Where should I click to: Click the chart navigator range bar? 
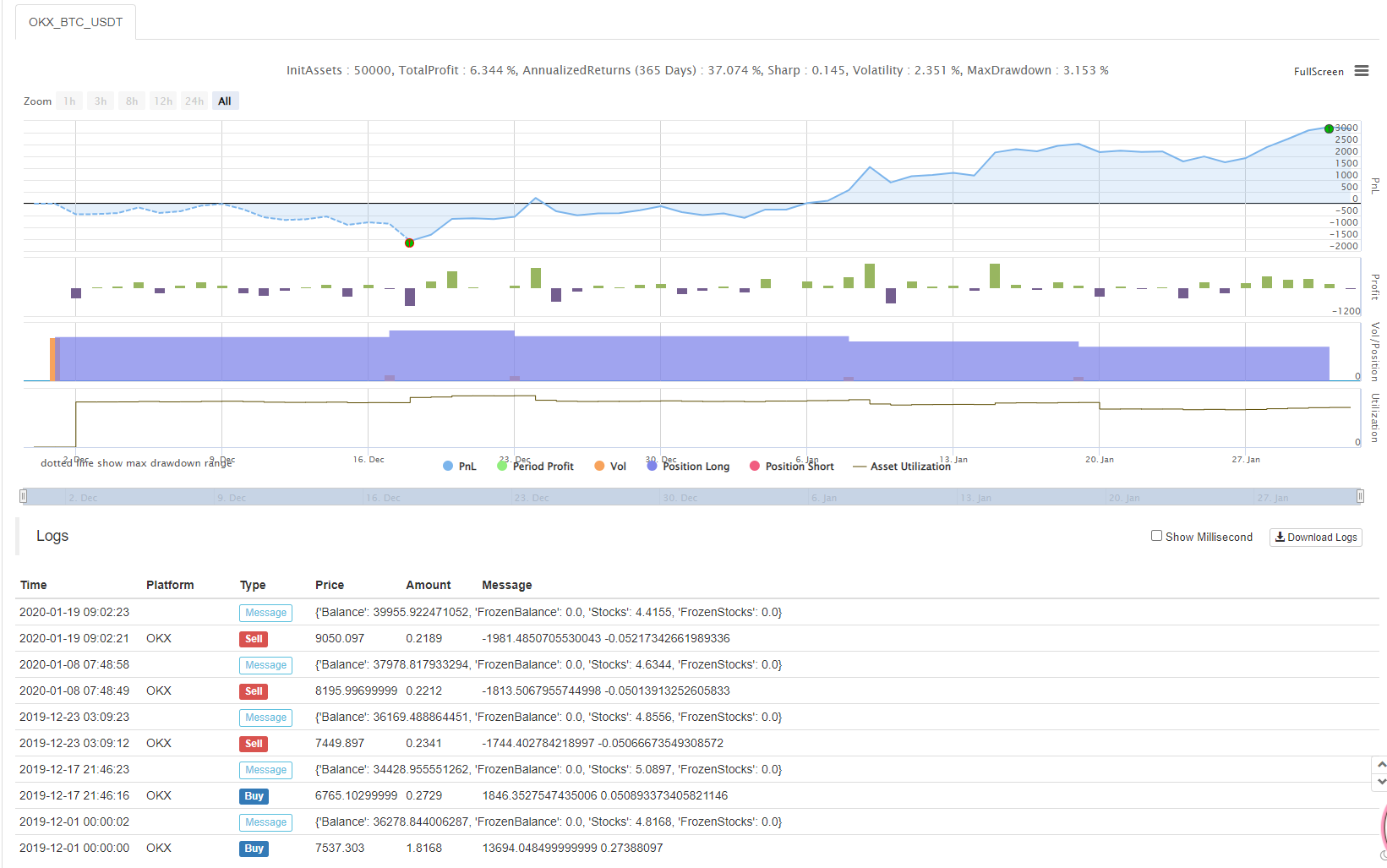pos(691,497)
